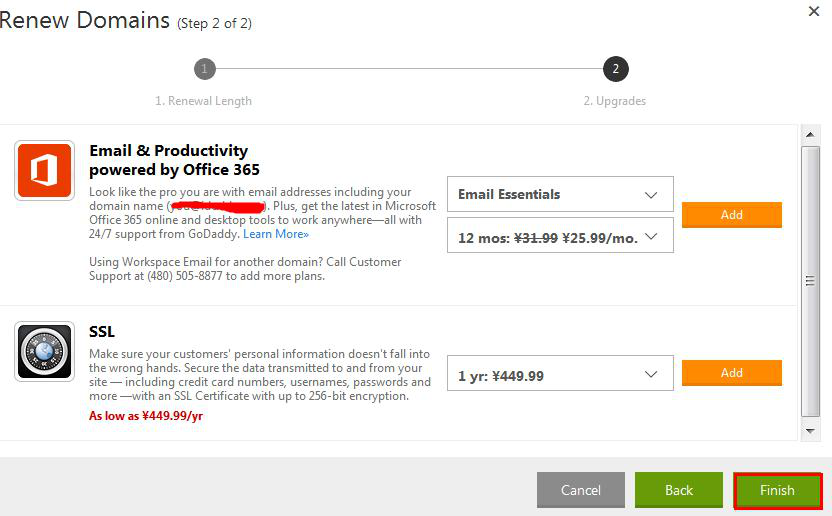This screenshot has width=832, height=516.
Task: Open the Learn More link
Action: [x=276, y=234]
